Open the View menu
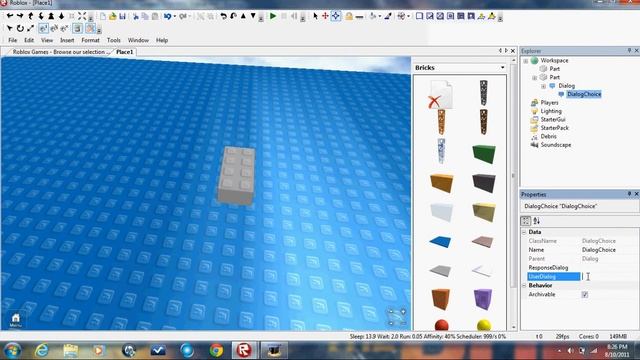This screenshot has width=640, height=360. tap(47, 40)
